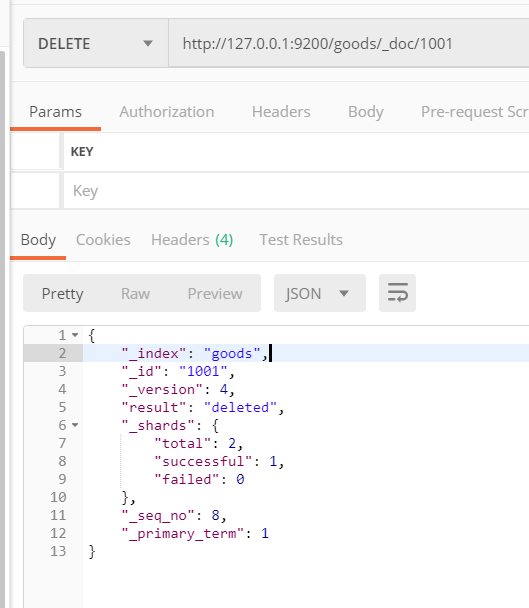Switch response view to Preview
This screenshot has height=608, width=529.
215,294
